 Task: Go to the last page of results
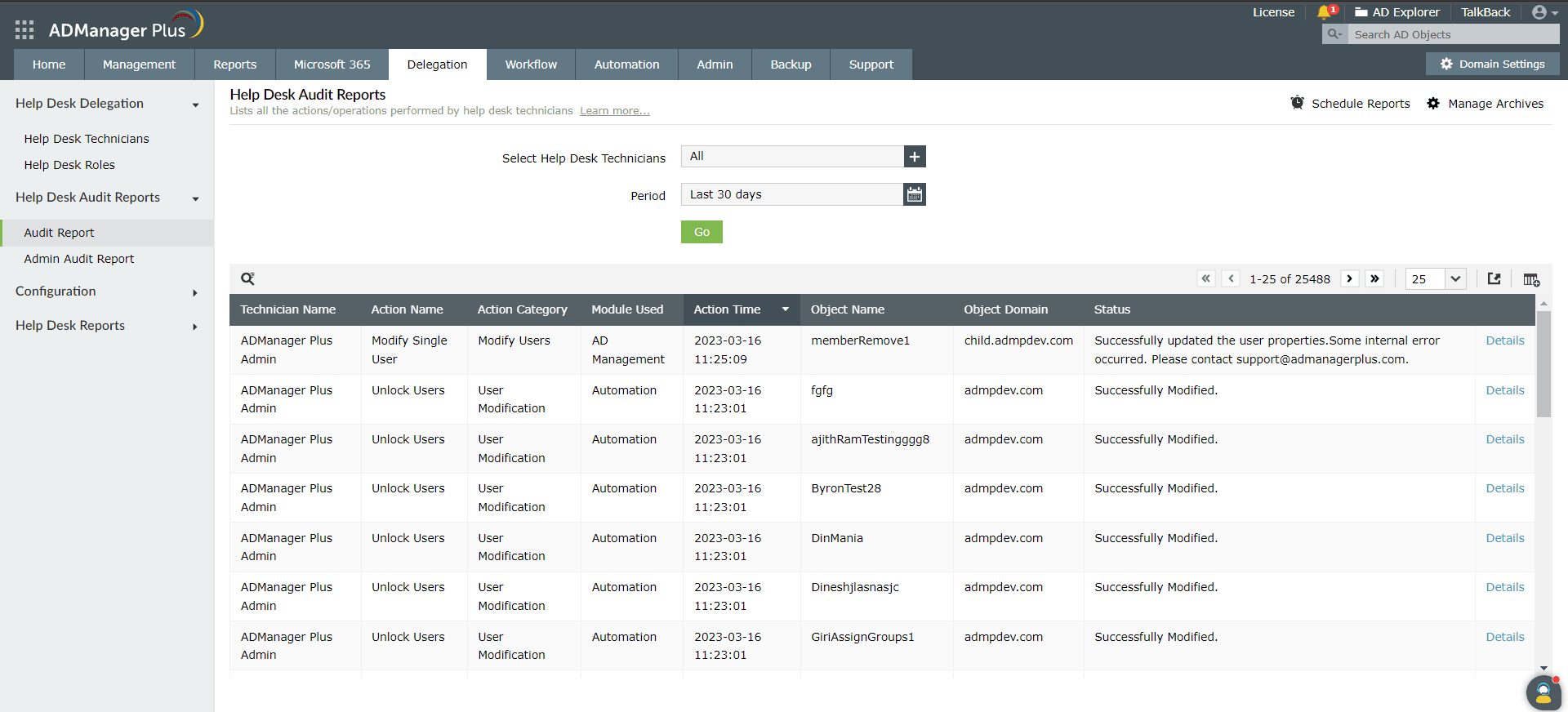(x=1374, y=278)
